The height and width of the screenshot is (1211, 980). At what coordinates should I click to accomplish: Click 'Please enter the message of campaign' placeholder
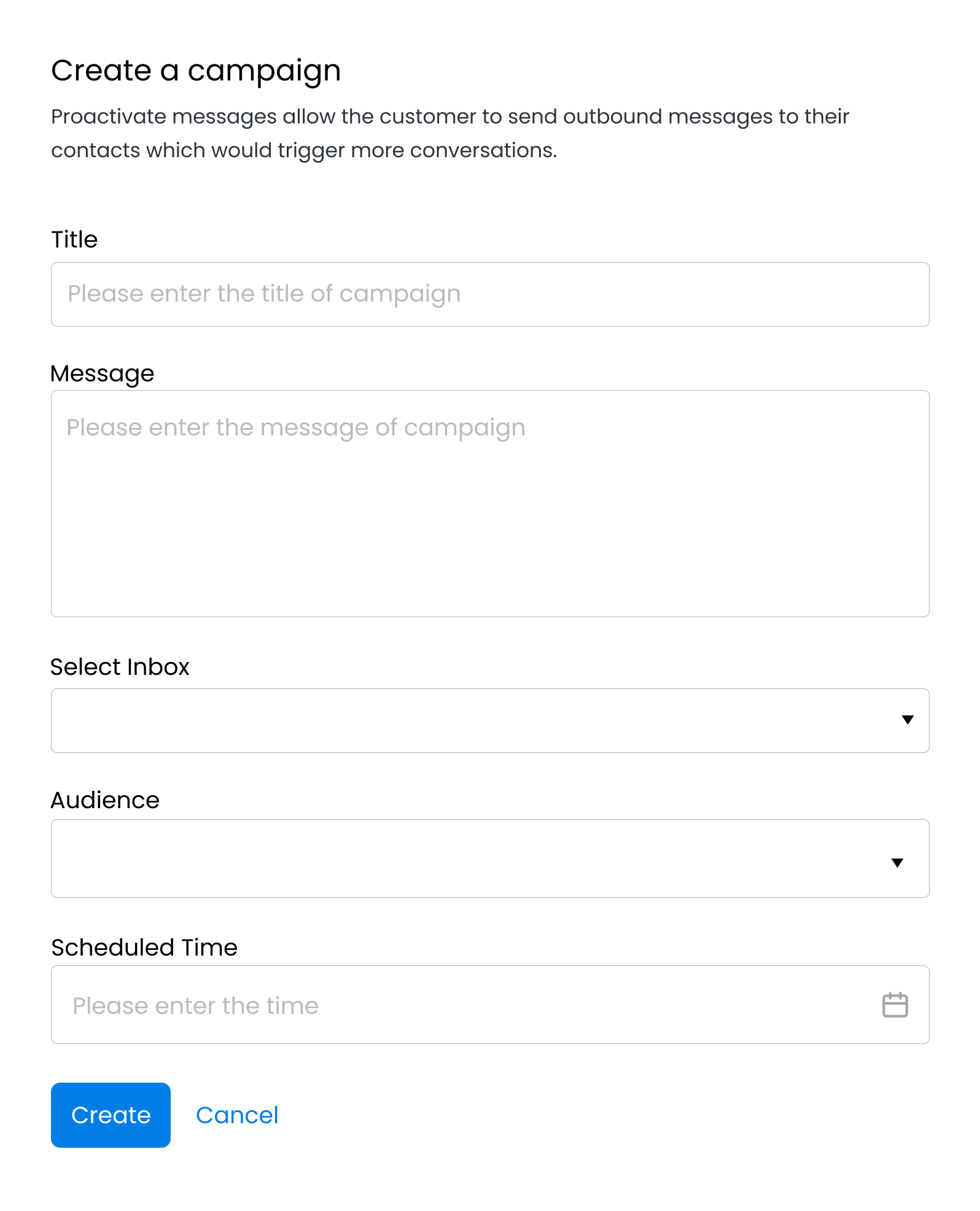[296, 427]
